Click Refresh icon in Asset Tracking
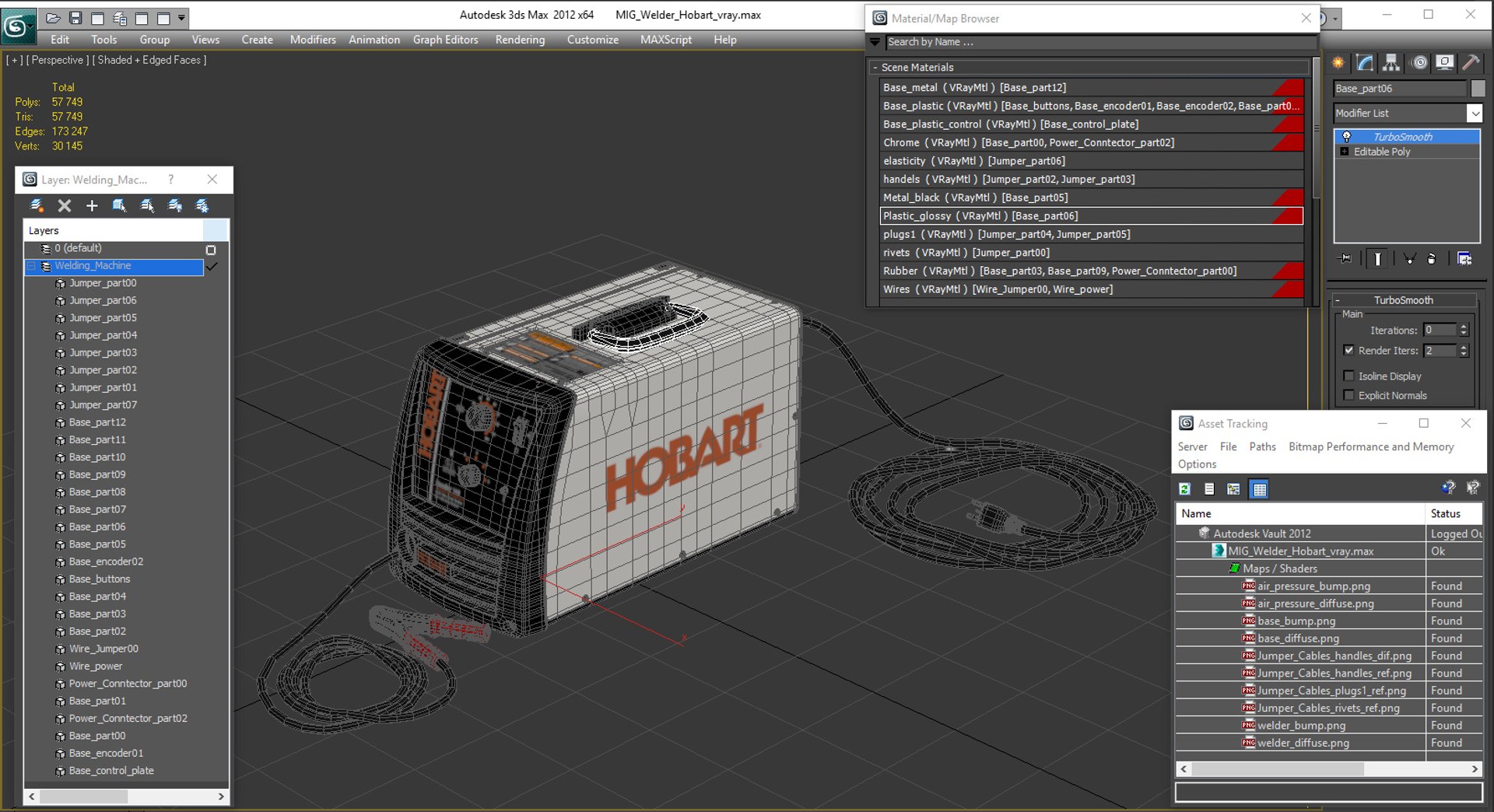The width and height of the screenshot is (1494, 812). tap(1185, 489)
